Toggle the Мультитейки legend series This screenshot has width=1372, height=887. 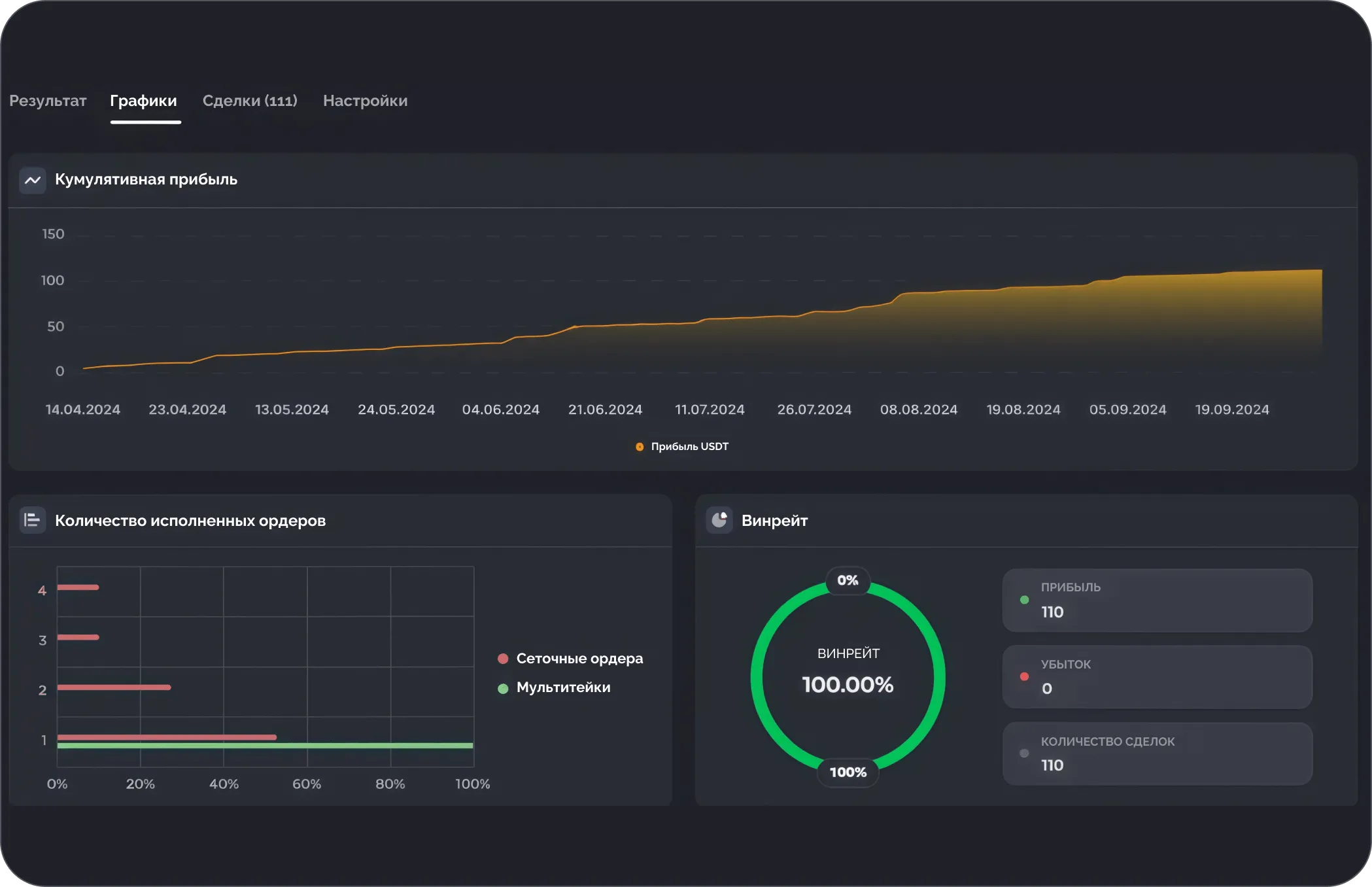pos(562,687)
